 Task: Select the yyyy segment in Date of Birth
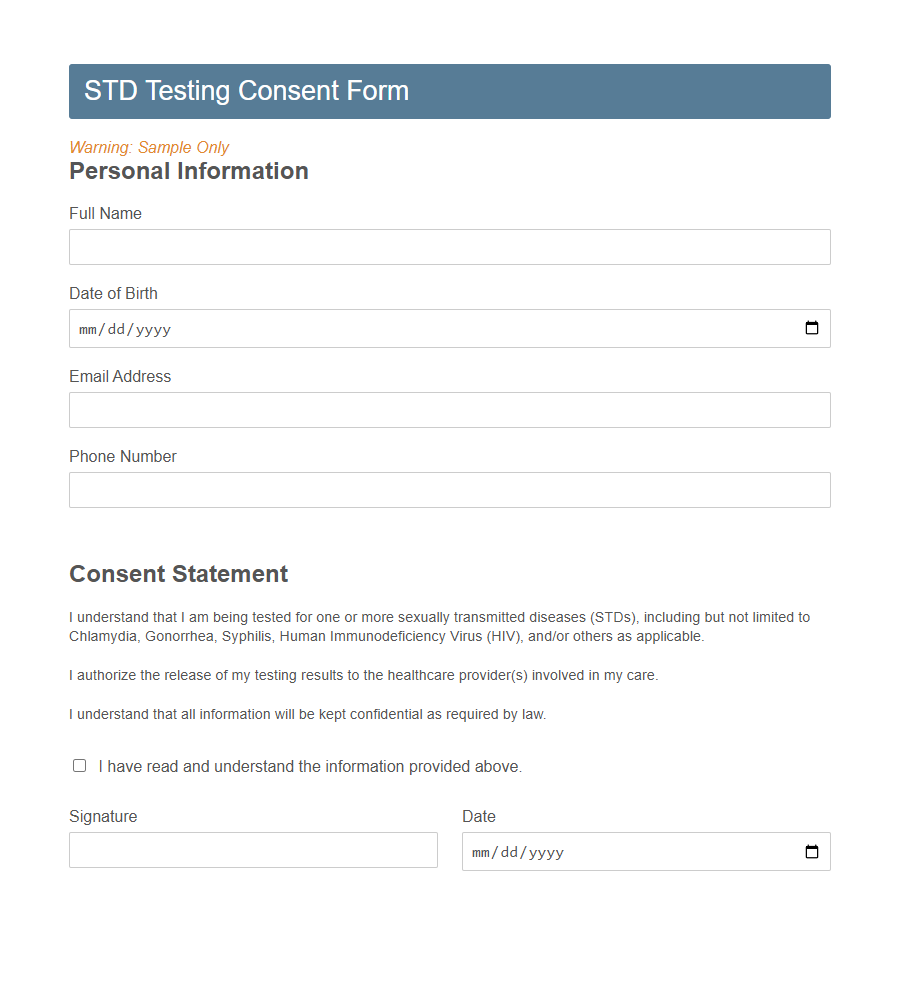[x=152, y=328]
